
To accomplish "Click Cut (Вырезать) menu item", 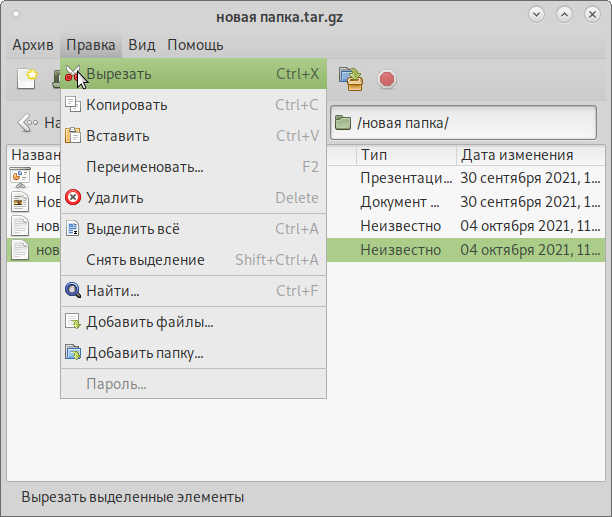I will point(119,74).
